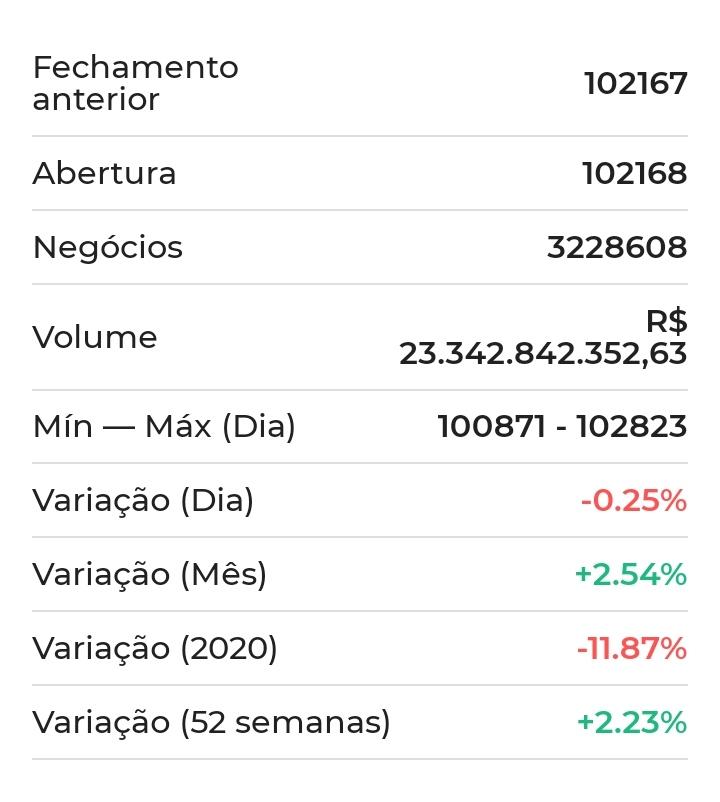Select the green +2.54% monthly variation
Image resolution: width=720 pixels, height=802 pixels.
point(630,574)
